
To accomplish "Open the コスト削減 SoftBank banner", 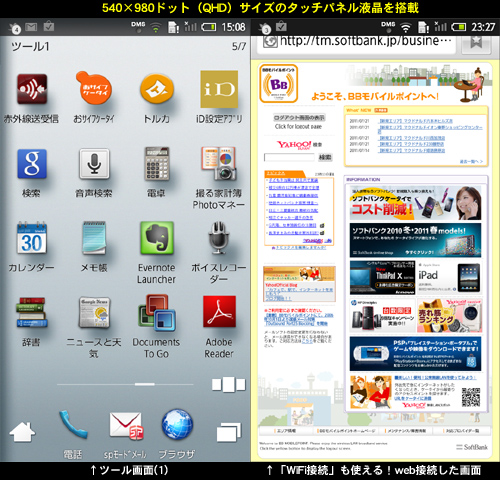I will [415, 203].
